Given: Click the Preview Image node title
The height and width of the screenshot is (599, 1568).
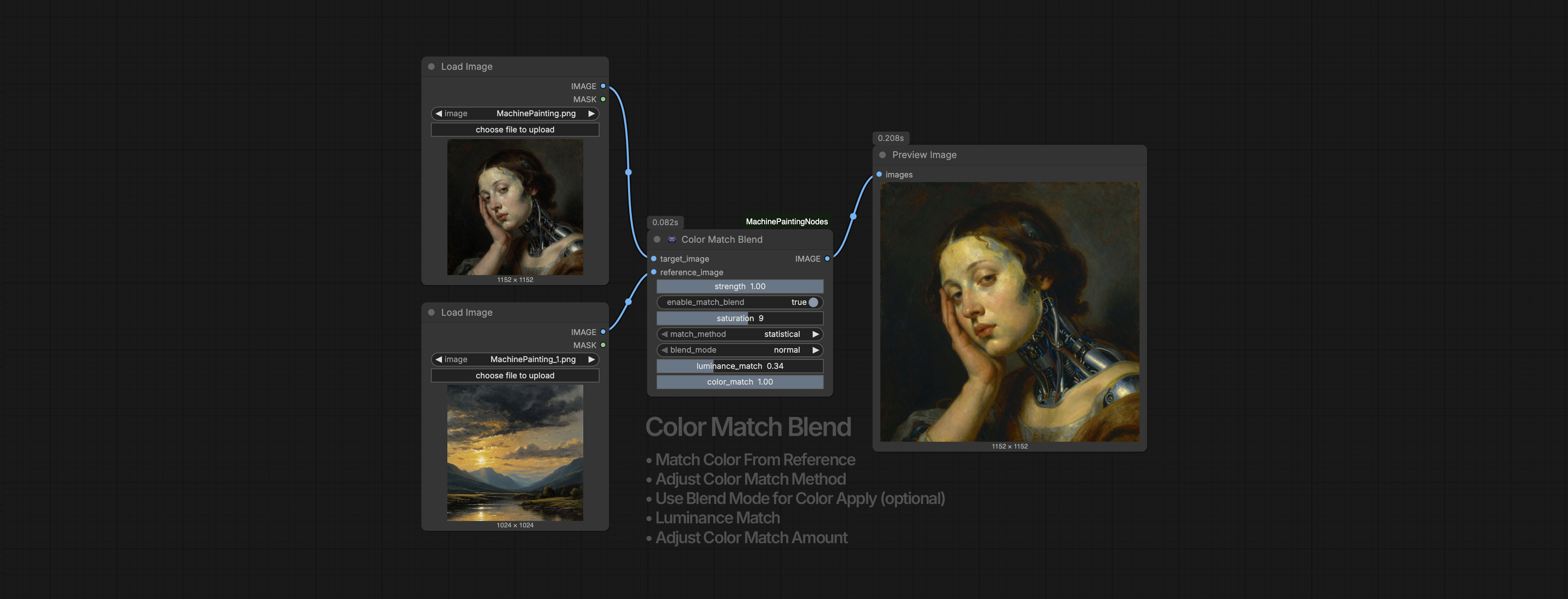Looking at the screenshot, I should (x=924, y=155).
